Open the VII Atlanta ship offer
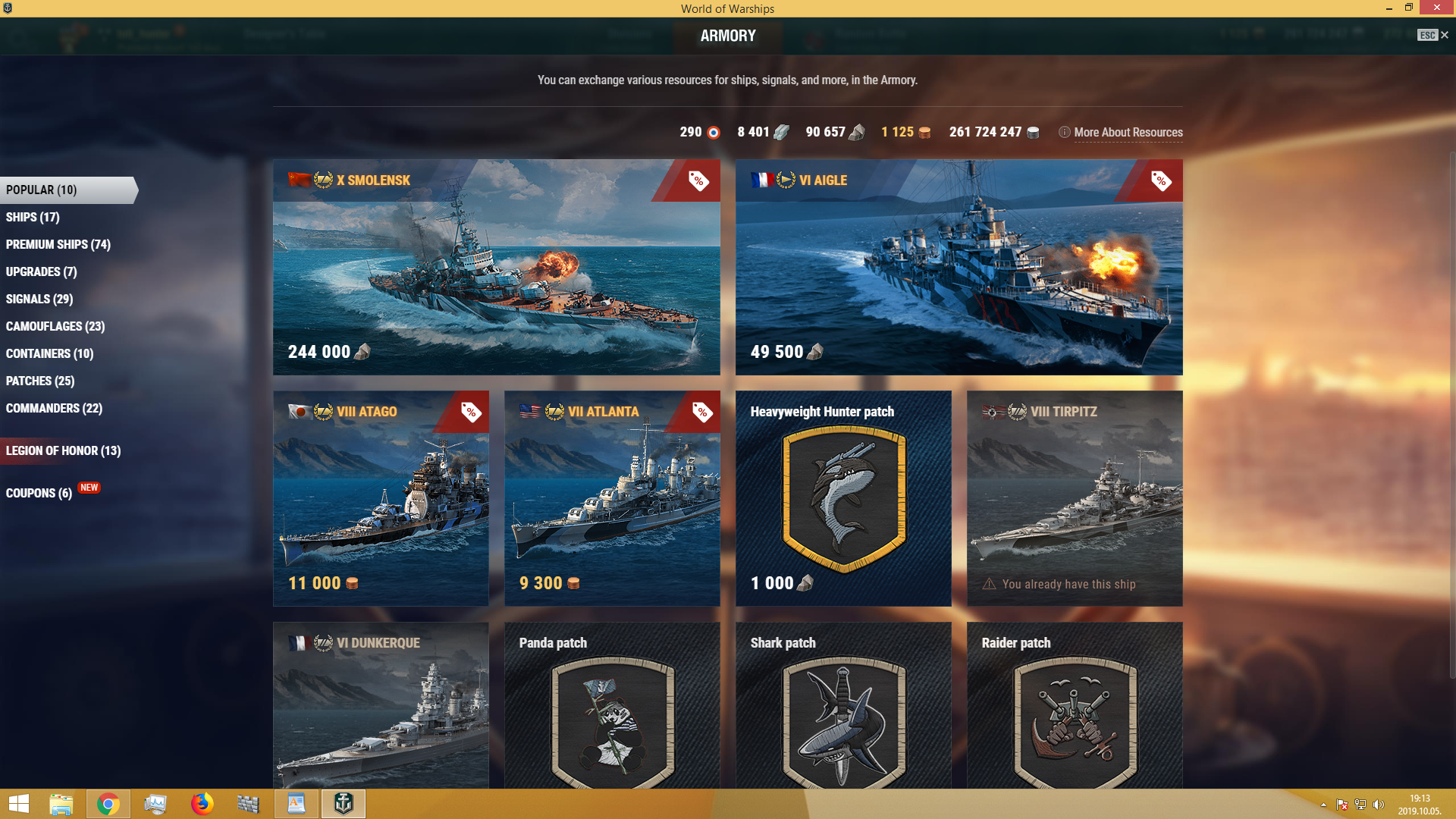 tap(612, 498)
